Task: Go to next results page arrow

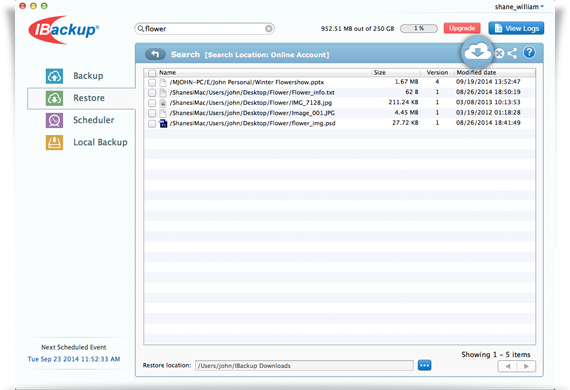Action: [x=526, y=366]
